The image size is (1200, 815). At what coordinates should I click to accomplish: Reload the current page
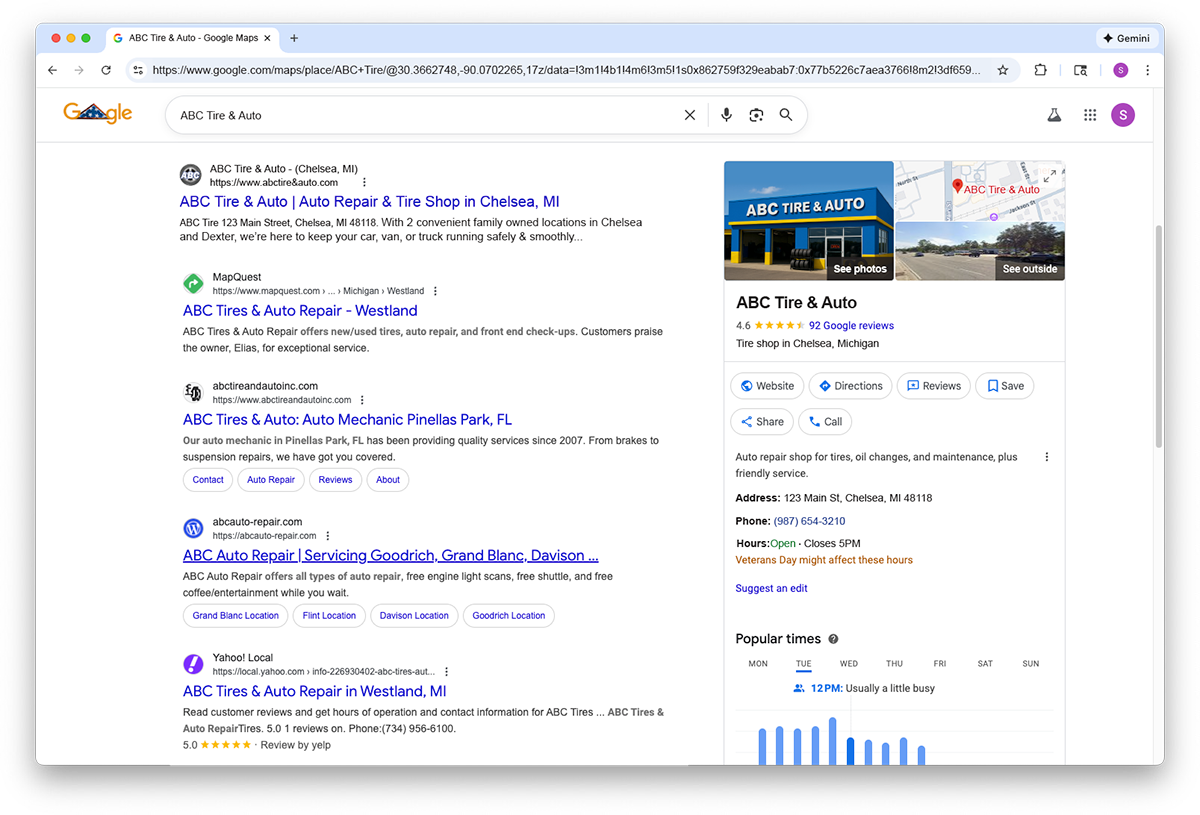click(x=106, y=70)
